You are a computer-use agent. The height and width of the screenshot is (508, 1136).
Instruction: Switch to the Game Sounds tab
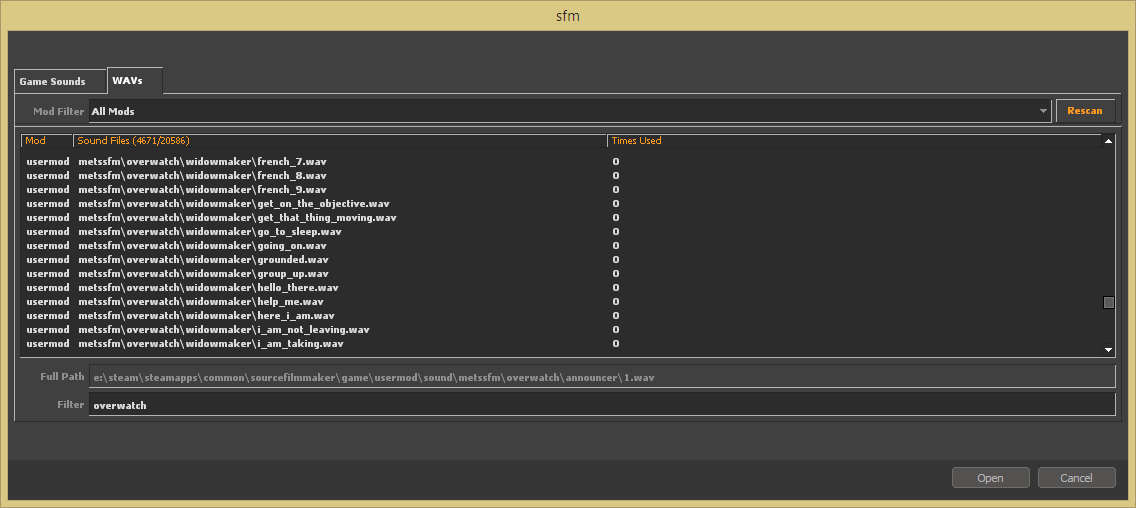[x=52, y=82]
